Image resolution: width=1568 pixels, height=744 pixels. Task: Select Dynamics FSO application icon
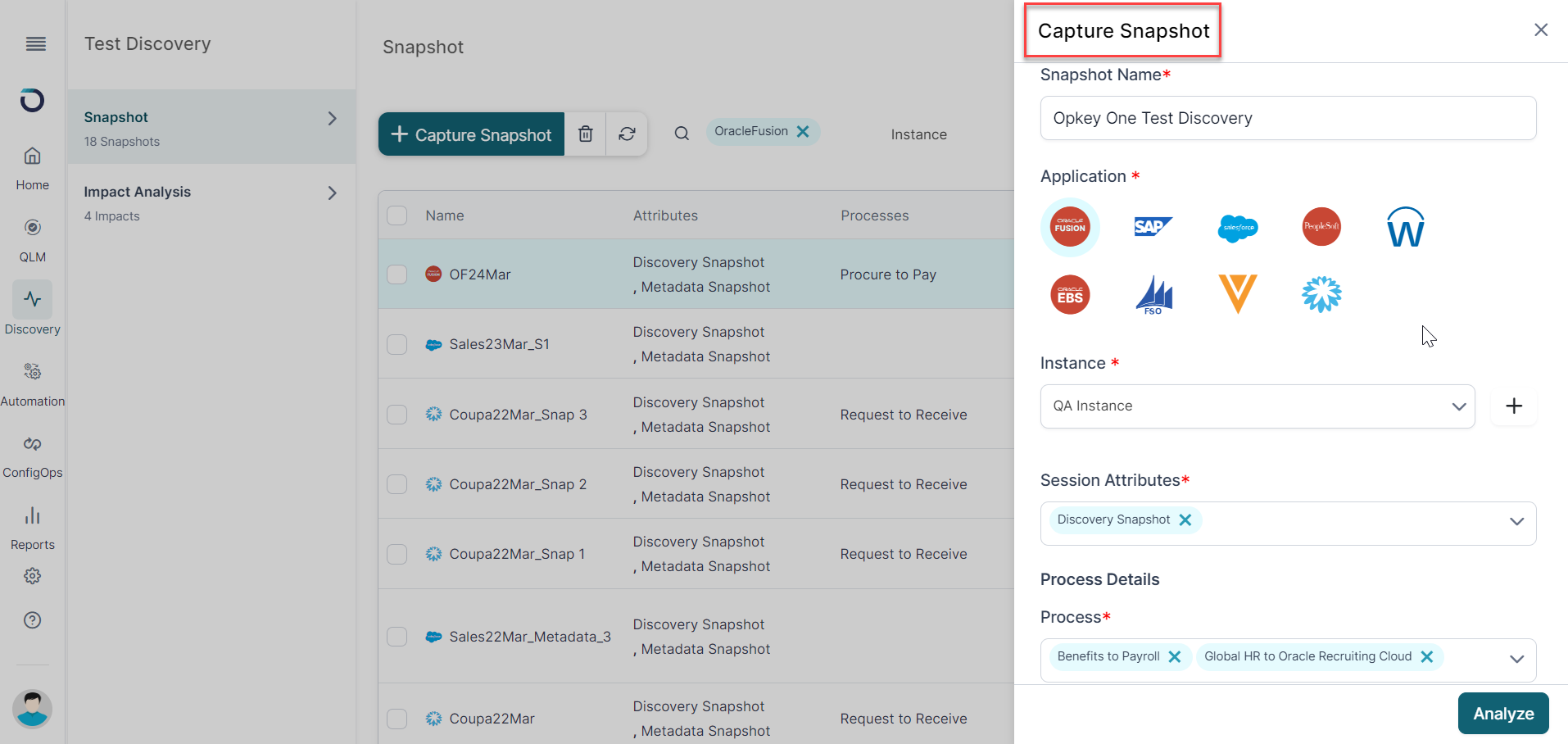(x=1154, y=295)
